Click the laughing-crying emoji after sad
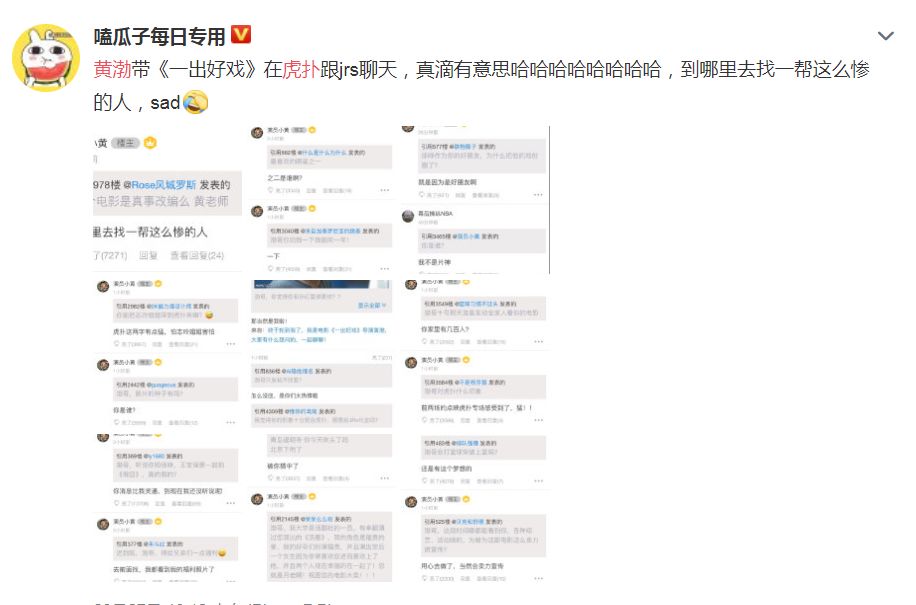 195,103
